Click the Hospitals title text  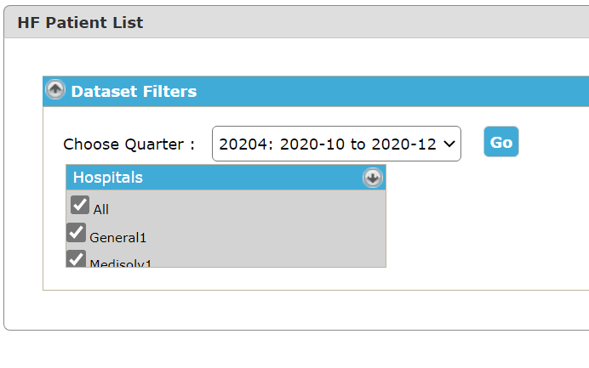(108, 177)
